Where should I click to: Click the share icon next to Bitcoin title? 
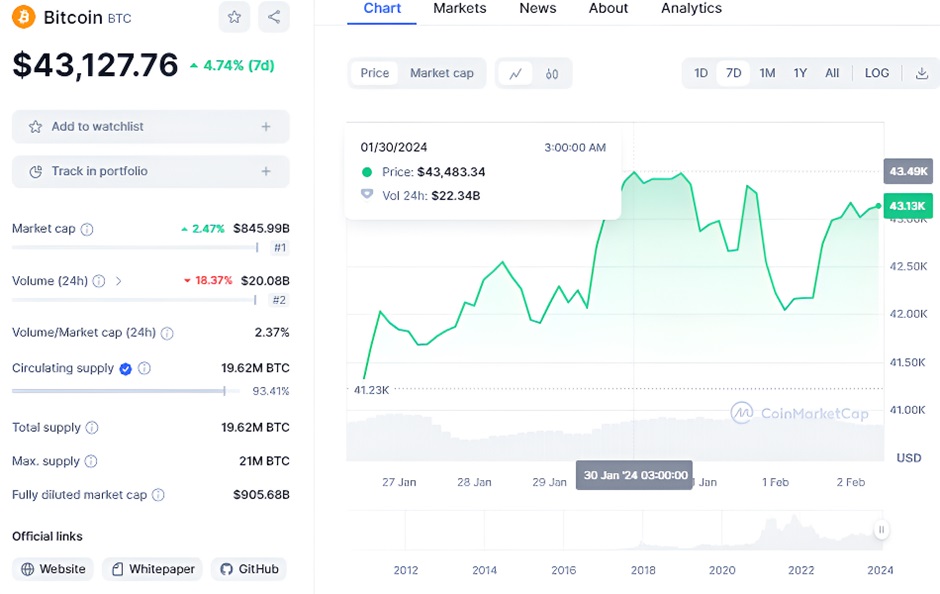click(273, 17)
